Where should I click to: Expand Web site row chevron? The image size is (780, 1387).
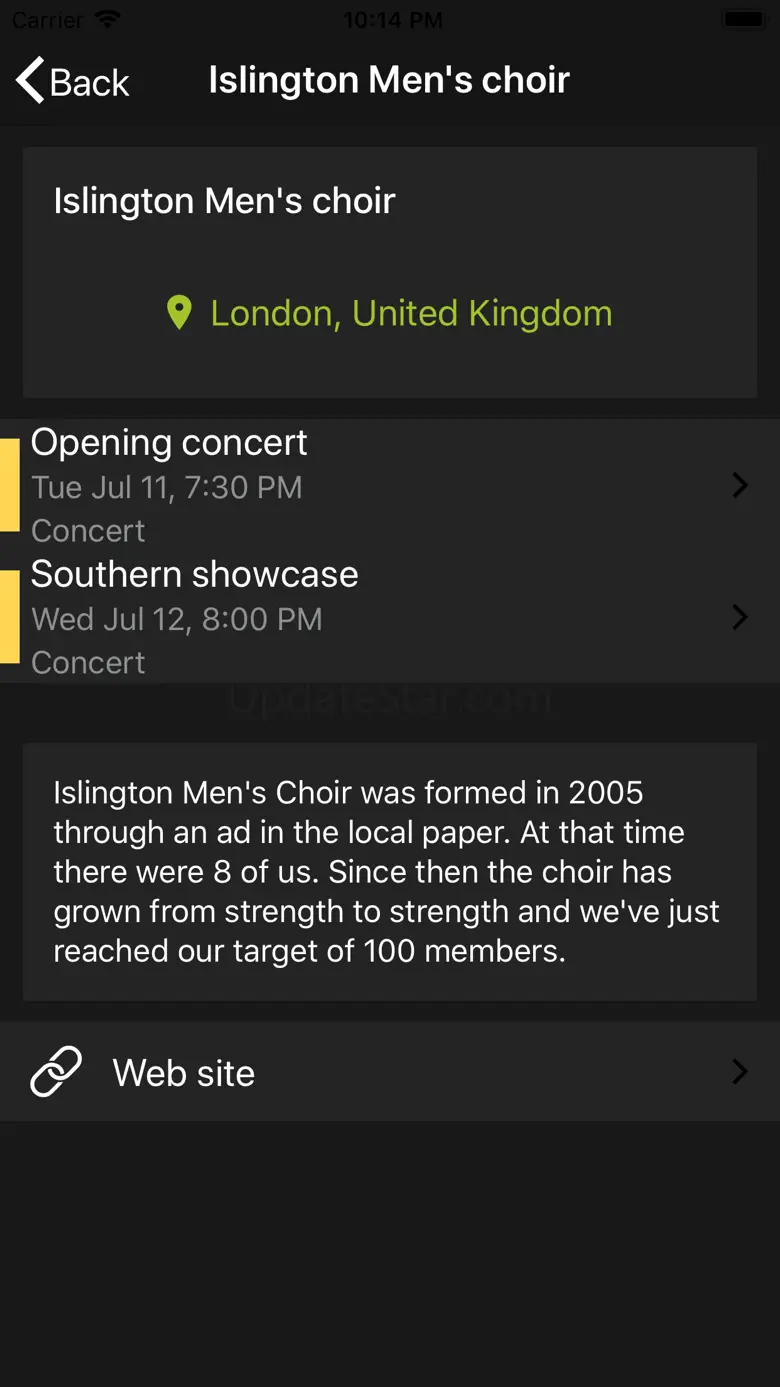[x=740, y=1072]
